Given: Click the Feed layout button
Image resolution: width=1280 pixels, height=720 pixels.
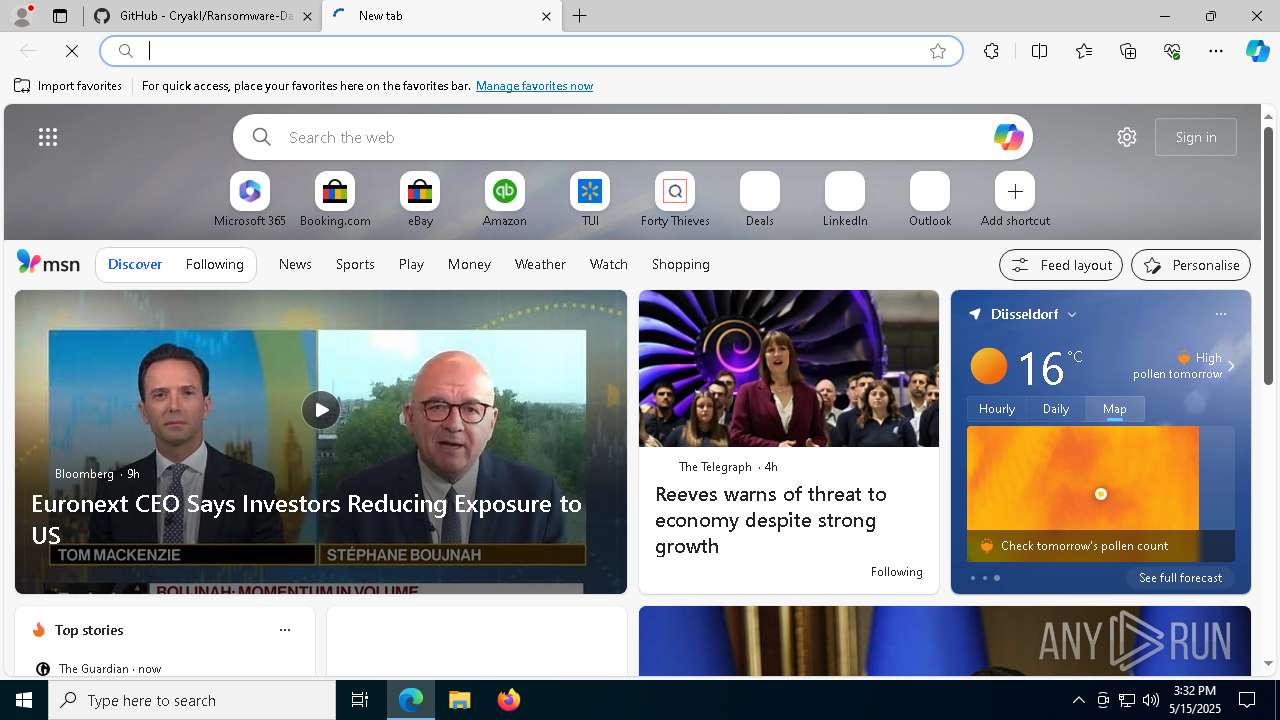Looking at the screenshot, I should [x=1061, y=265].
